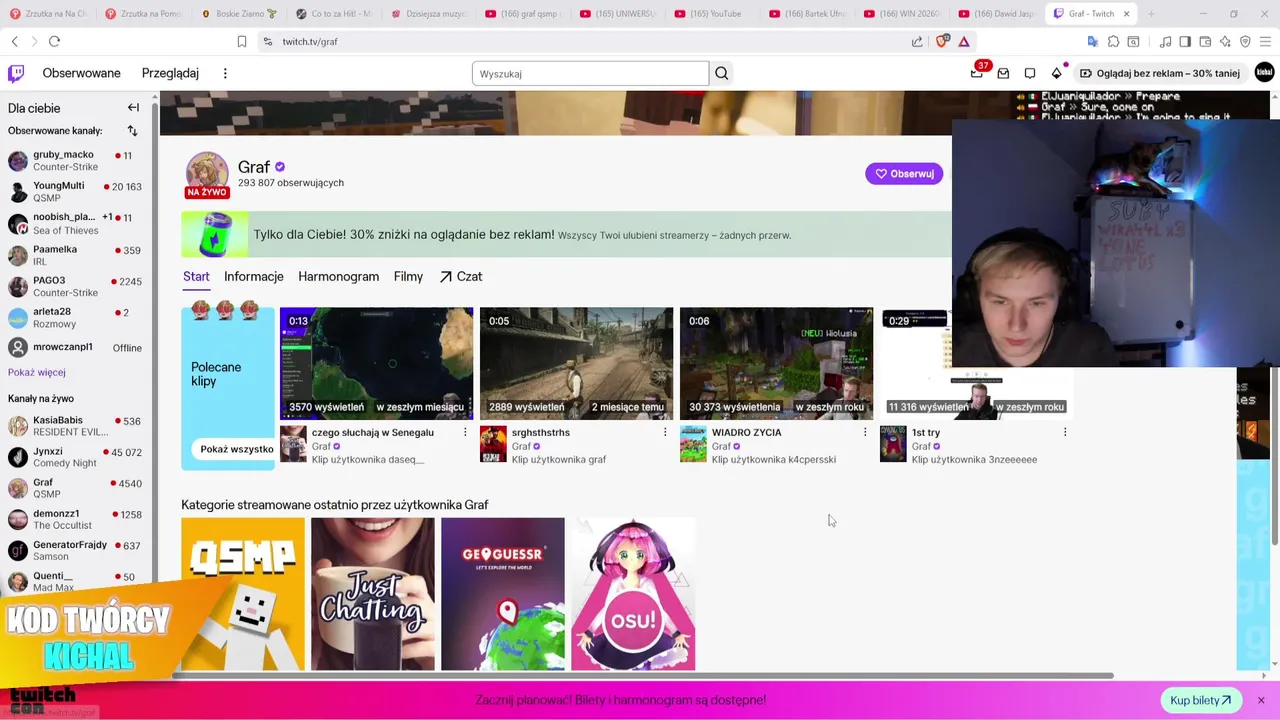
Task: Open options for clip srghsthstrhs
Action: point(665,432)
